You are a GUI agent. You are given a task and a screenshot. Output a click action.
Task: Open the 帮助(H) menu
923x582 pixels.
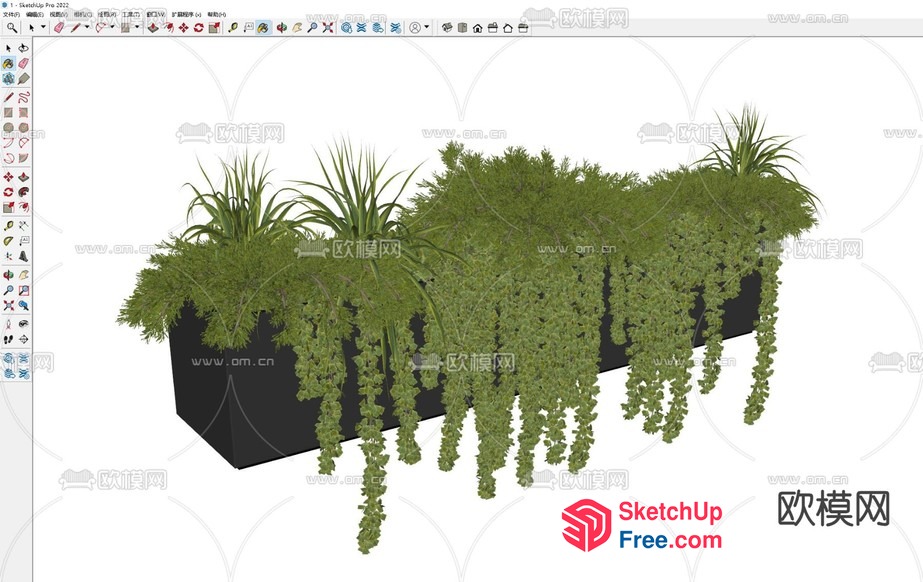217,14
